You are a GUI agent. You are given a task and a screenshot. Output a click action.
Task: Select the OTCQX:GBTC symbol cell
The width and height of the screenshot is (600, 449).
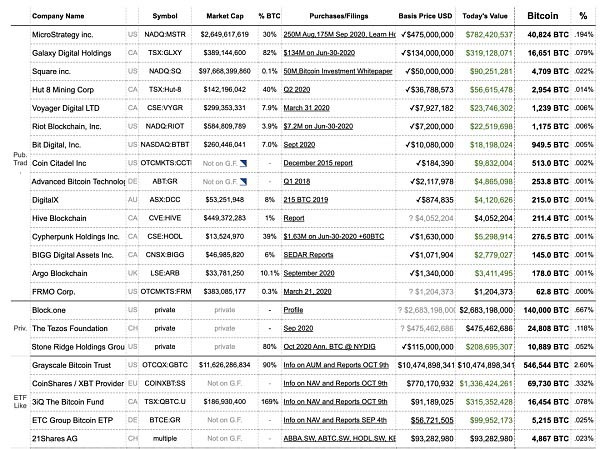165,365
